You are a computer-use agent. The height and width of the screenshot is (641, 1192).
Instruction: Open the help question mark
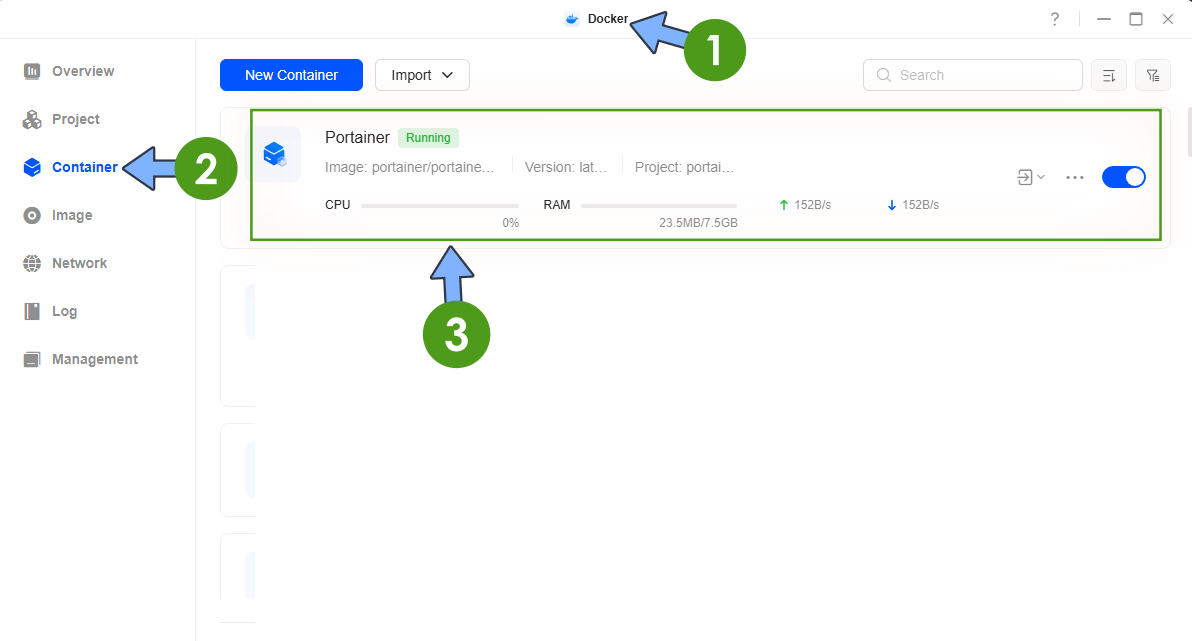[1054, 19]
